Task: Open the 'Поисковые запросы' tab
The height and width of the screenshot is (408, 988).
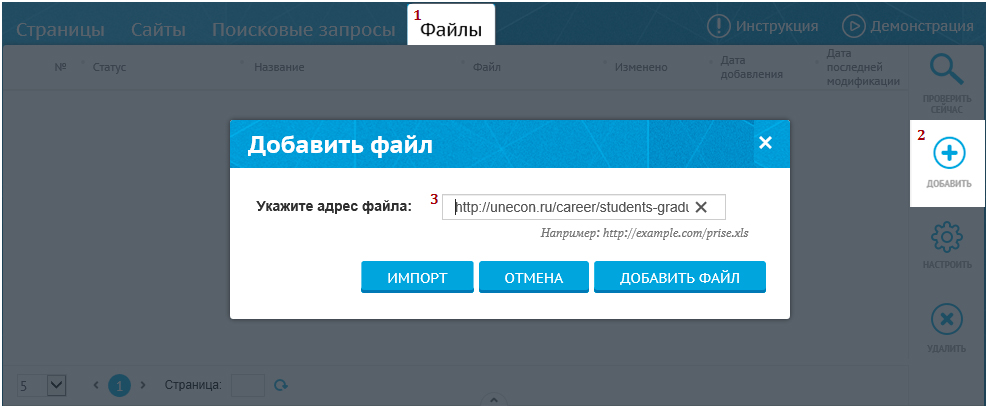Action: click(x=303, y=30)
